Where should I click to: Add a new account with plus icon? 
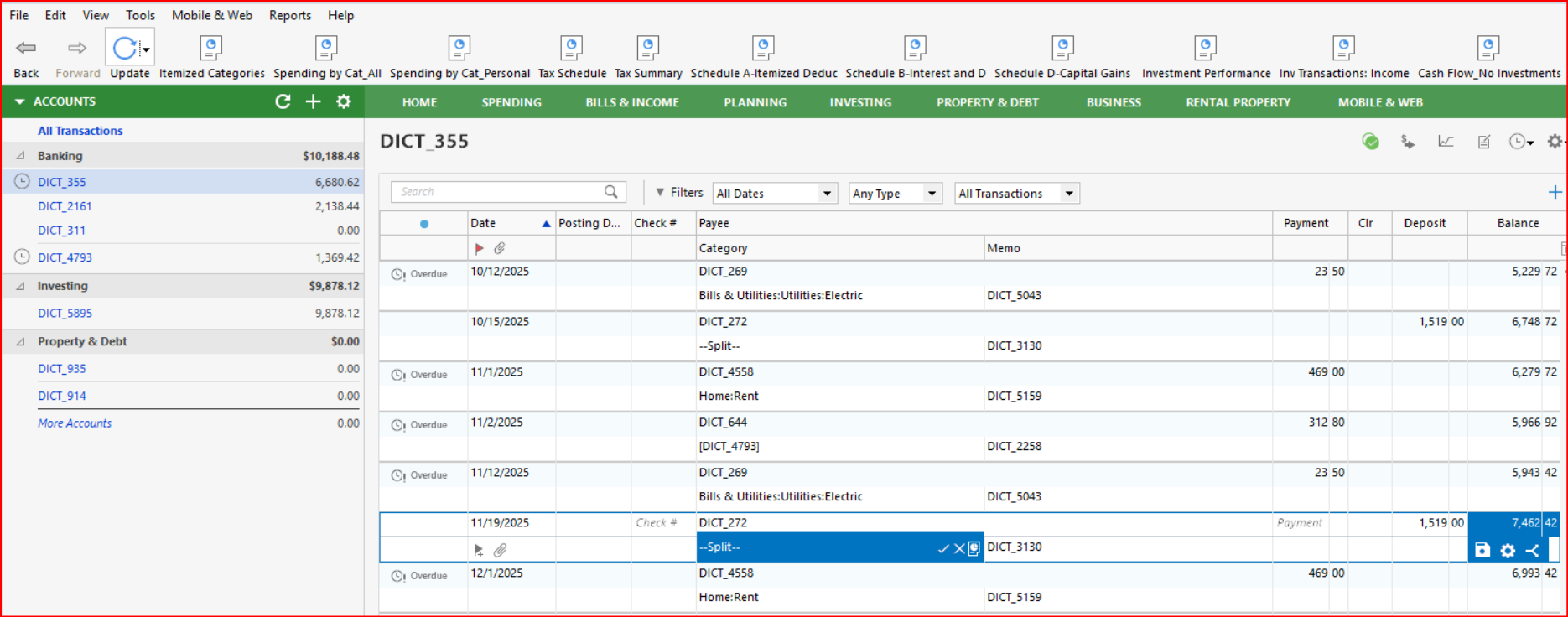point(313,101)
